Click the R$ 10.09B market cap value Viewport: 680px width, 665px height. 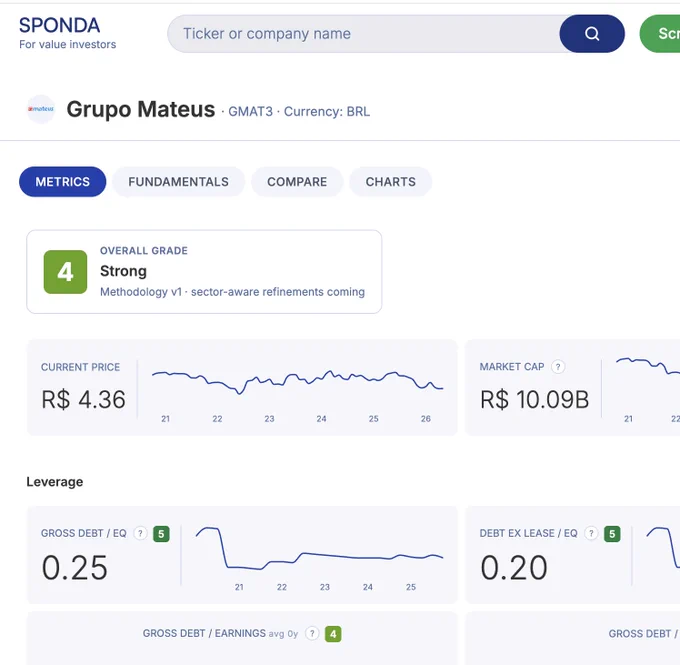point(535,400)
